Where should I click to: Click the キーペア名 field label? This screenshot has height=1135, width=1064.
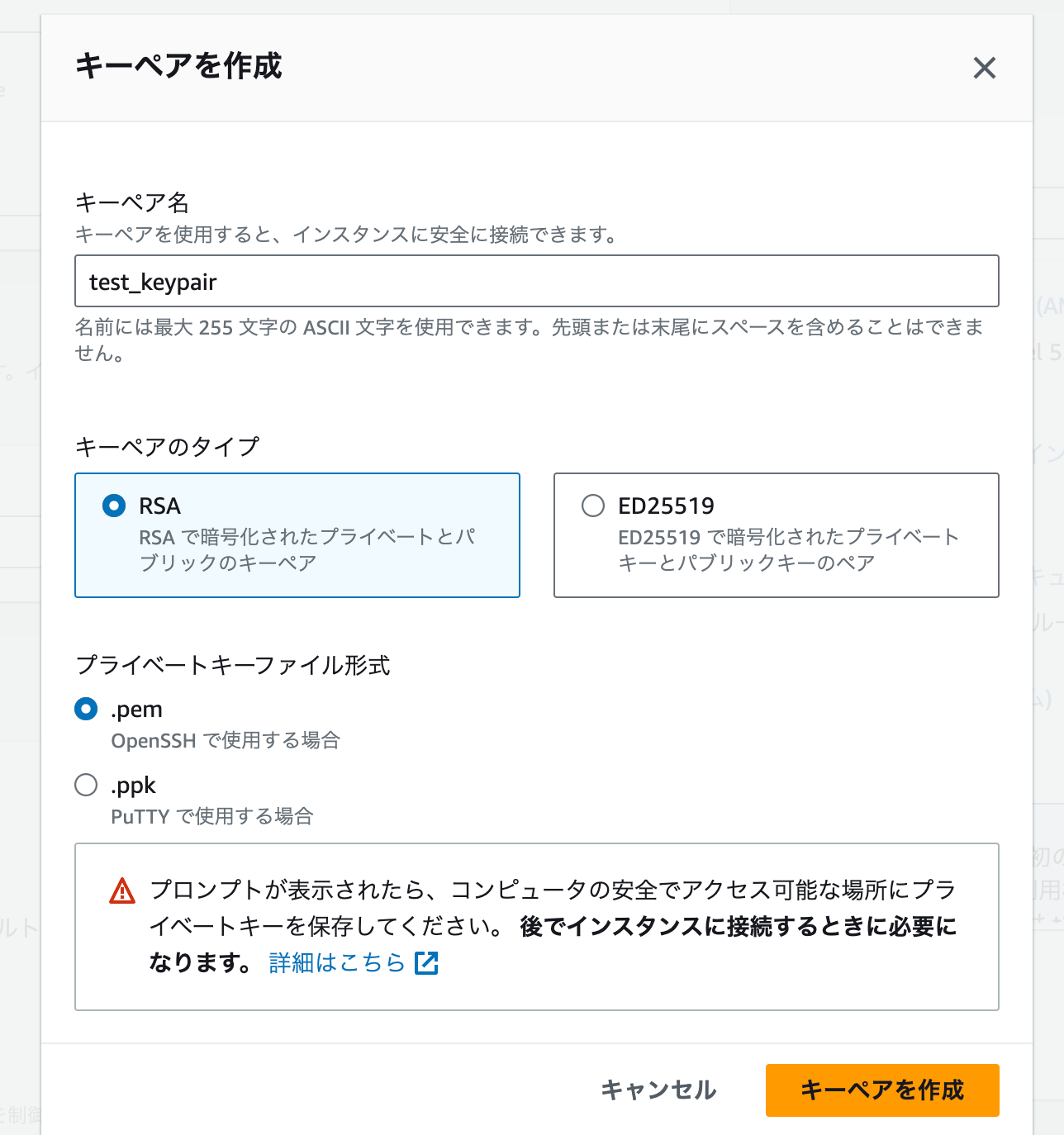point(132,202)
